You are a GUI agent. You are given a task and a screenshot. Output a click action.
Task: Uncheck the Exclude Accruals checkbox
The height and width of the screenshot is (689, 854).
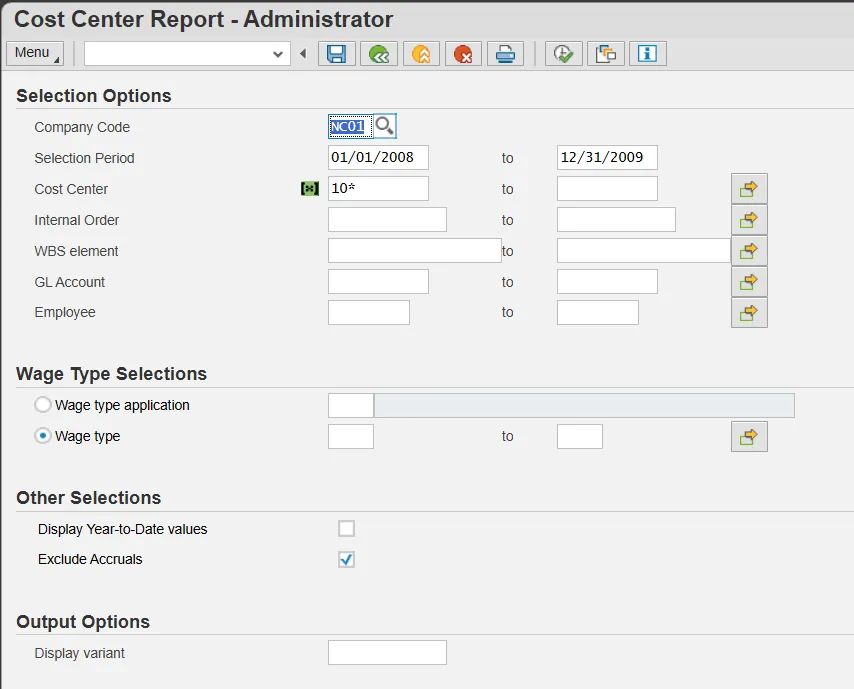346,560
